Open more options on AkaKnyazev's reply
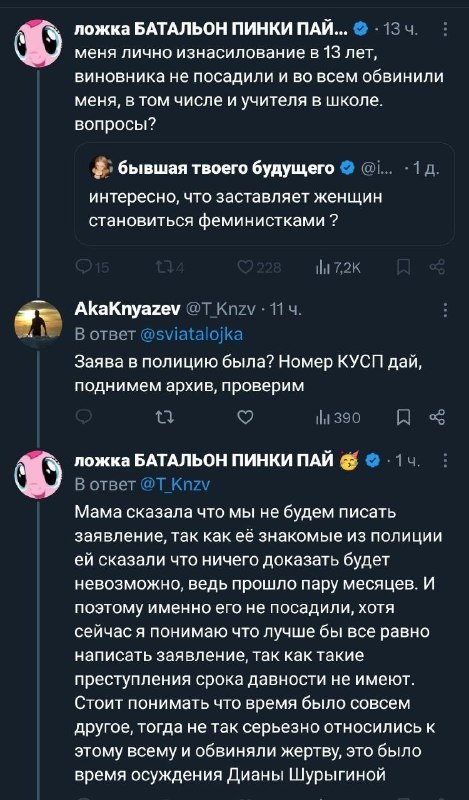The image size is (469, 800). pyautogui.click(x=445, y=310)
